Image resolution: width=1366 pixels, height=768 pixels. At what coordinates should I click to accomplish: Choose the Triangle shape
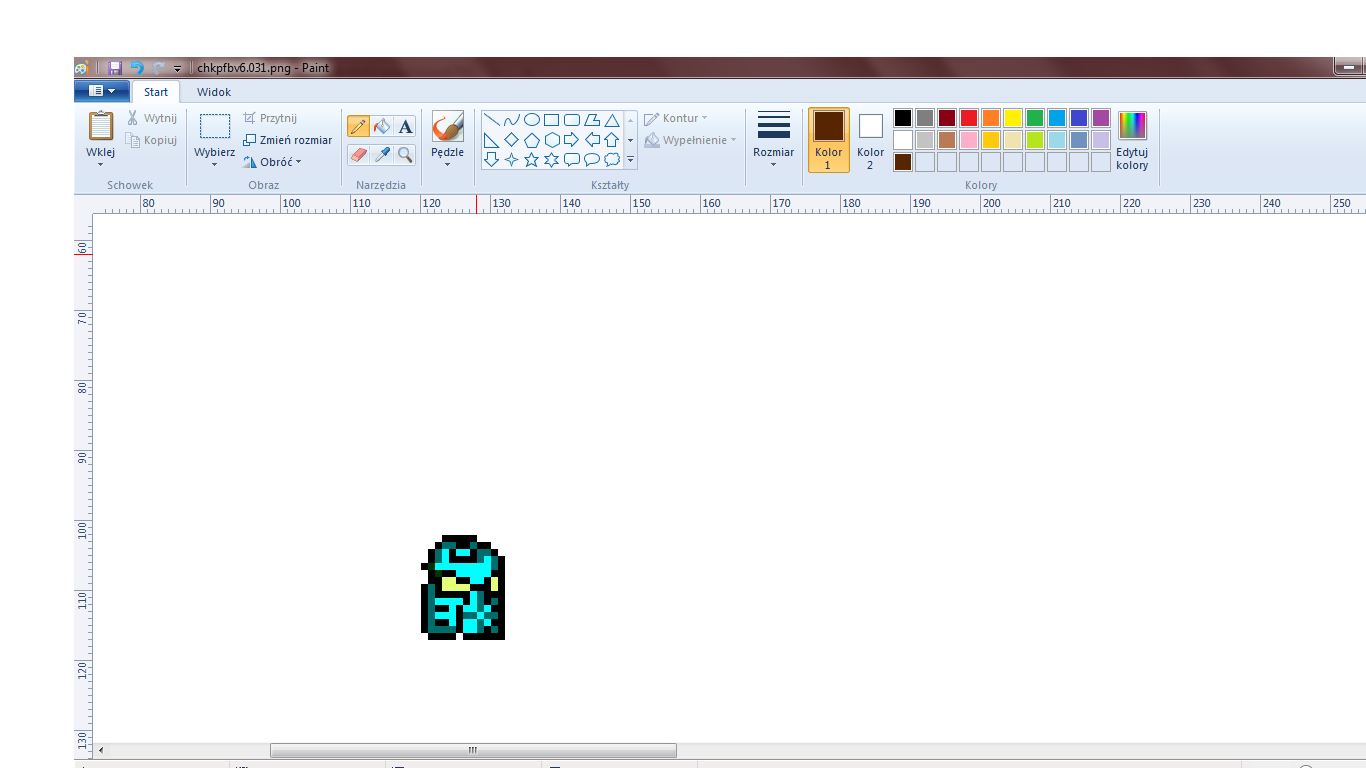pyautogui.click(x=612, y=120)
